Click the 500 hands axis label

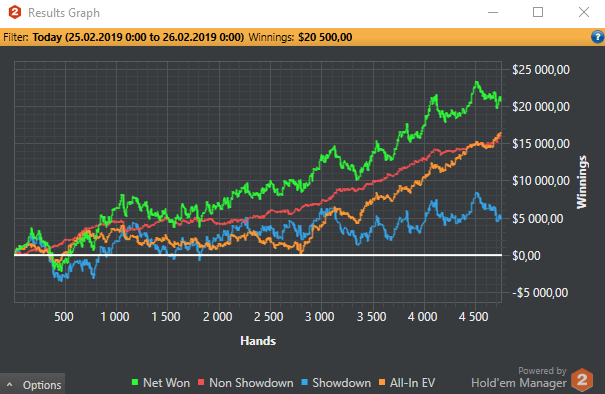point(64,317)
